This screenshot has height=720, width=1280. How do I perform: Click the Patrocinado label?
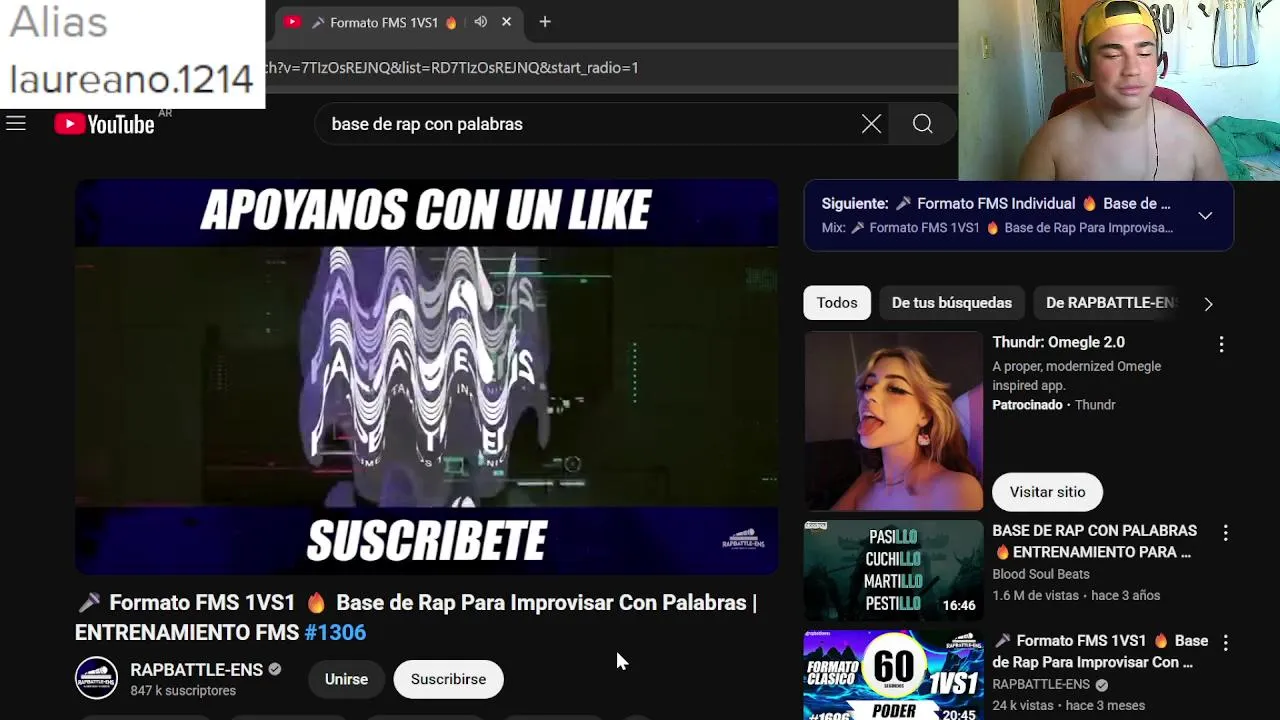click(1027, 405)
